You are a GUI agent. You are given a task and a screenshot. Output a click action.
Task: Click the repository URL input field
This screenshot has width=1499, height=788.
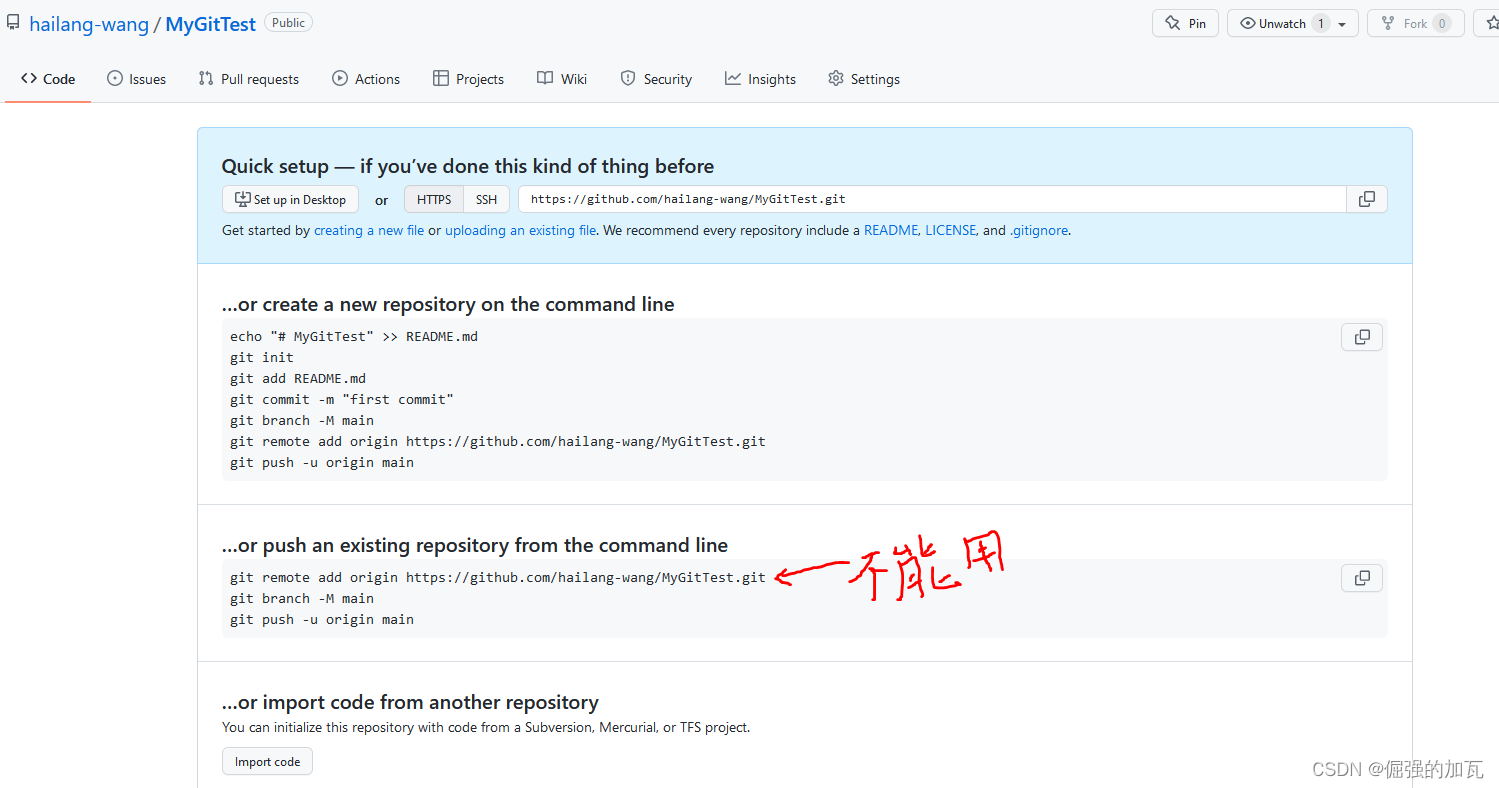[x=932, y=199]
